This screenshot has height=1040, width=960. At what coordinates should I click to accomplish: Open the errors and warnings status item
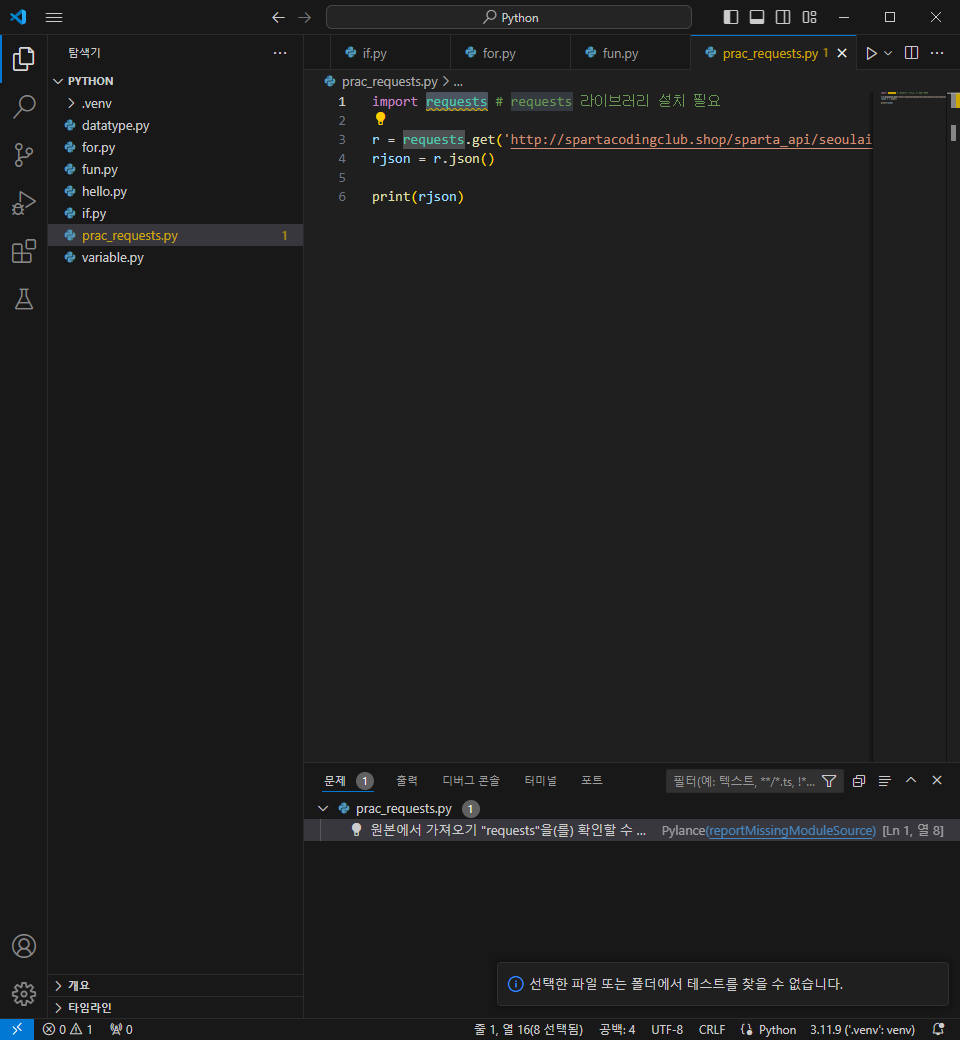click(68, 1029)
